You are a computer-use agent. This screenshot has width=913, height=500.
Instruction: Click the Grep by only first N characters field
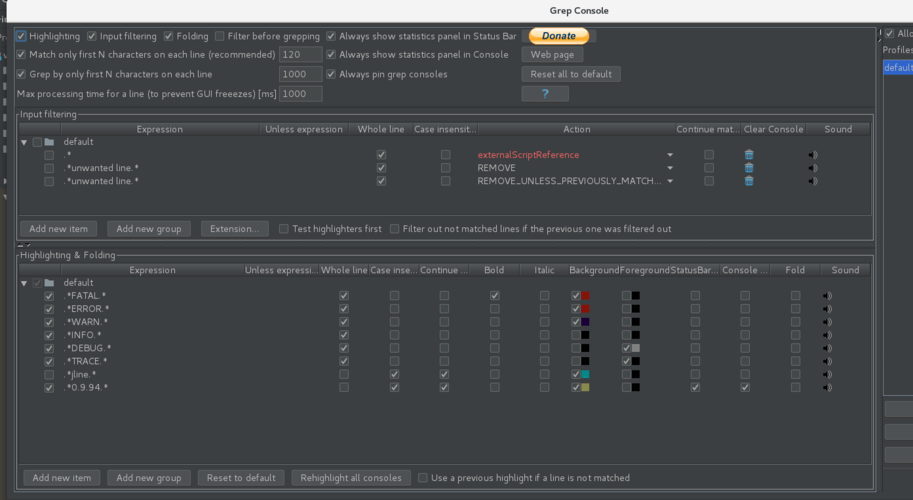[x=300, y=74]
